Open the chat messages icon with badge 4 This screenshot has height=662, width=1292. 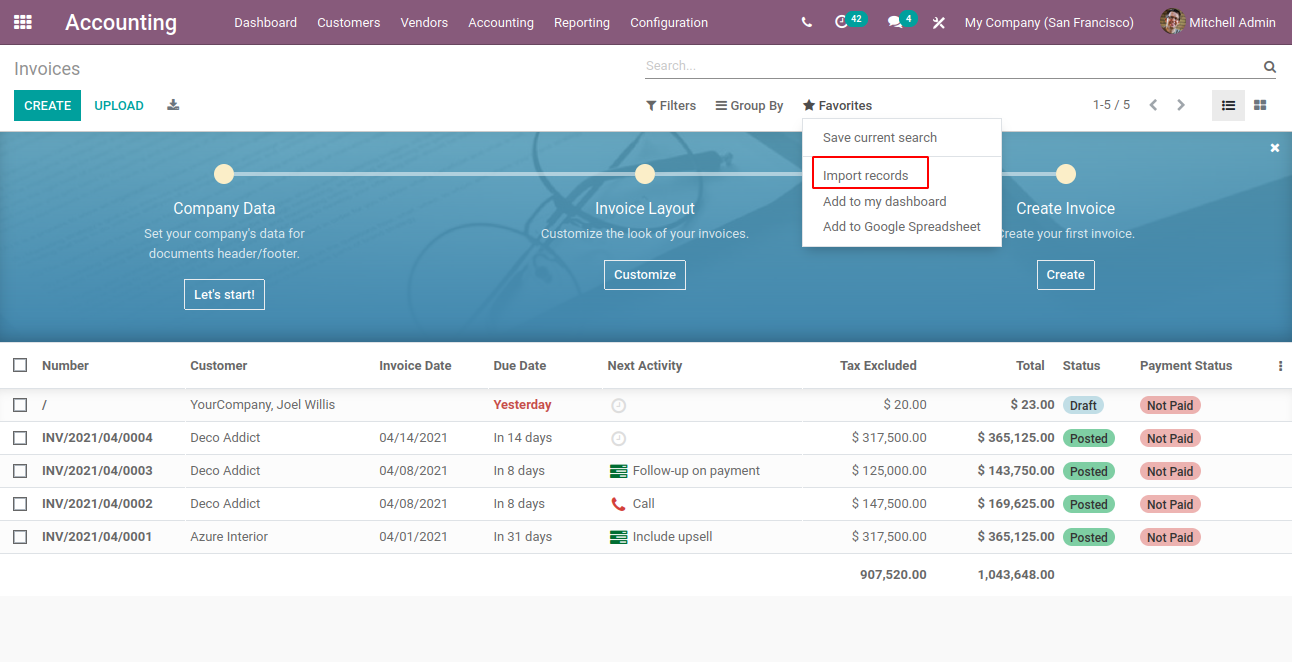point(894,22)
